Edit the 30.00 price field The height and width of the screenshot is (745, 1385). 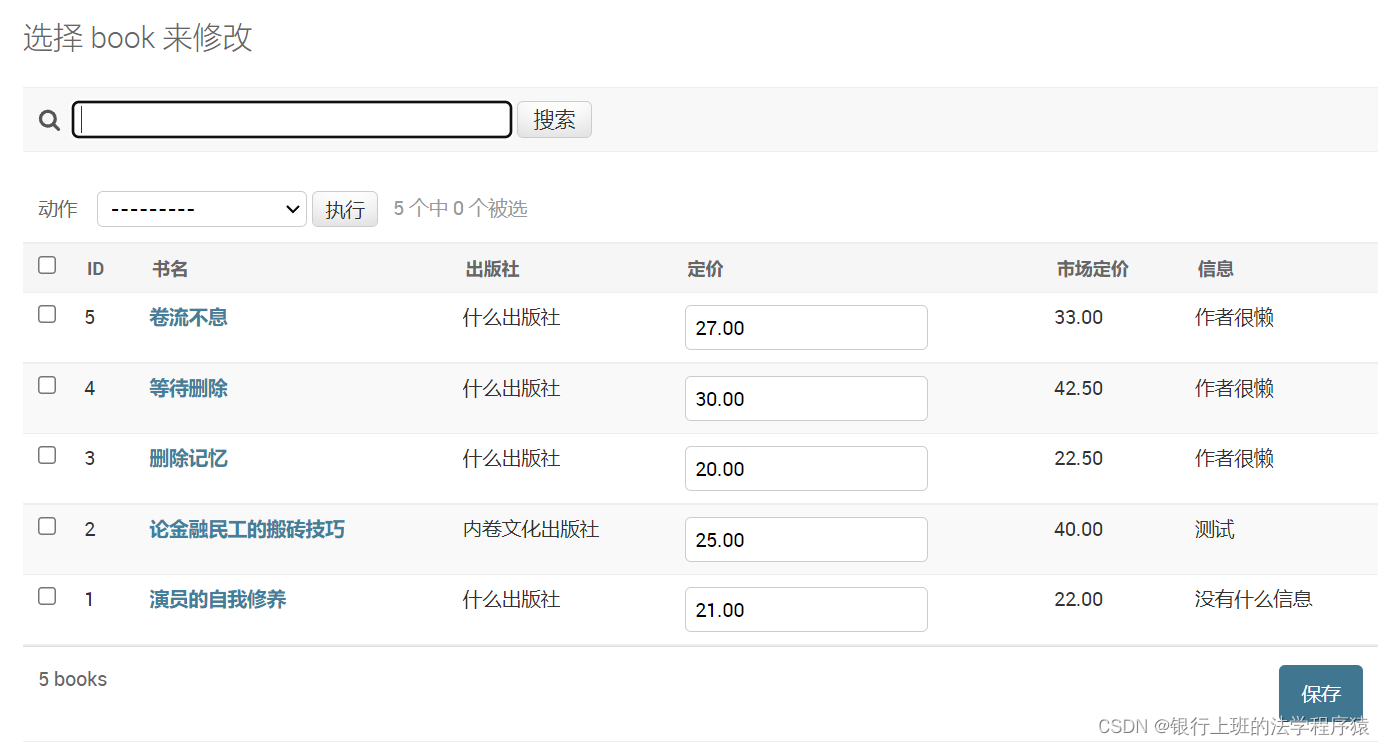[806, 398]
